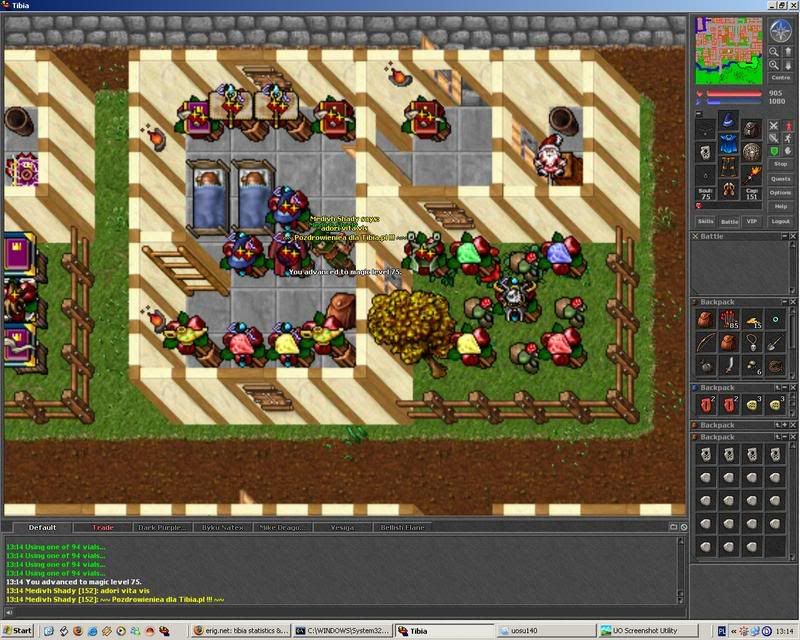Click first red ham stack of 2
This screenshot has width=800, height=640.
coord(706,405)
